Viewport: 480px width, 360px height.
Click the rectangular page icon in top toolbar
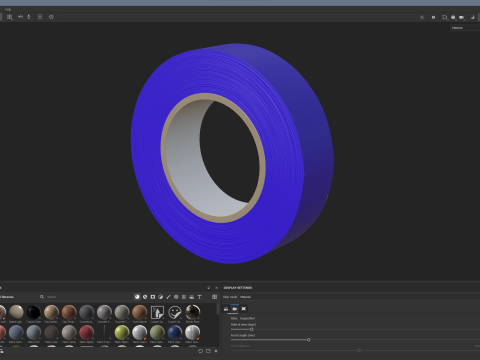pyautogui.click(x=40, y=17)
